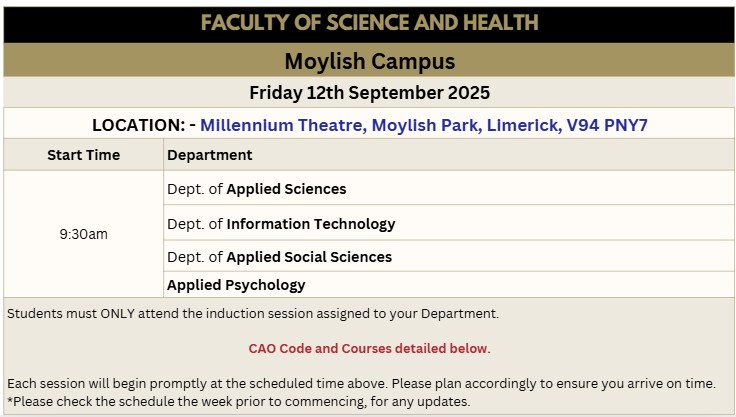Select the 9:30am start time cell

tap(84, 234)
